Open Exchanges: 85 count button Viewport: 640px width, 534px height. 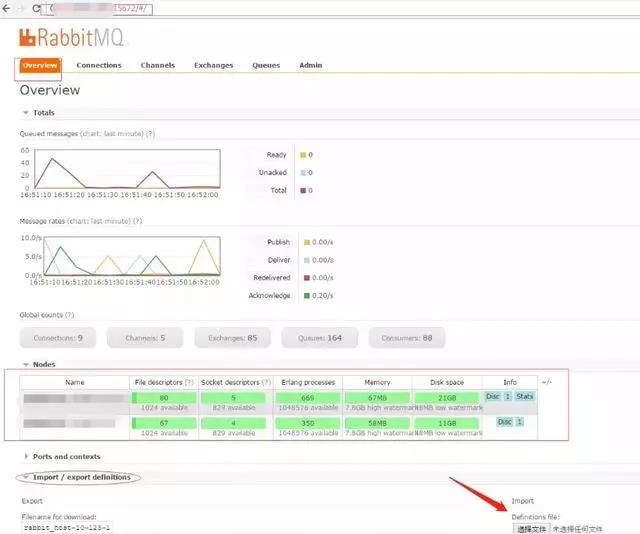coord(233,338)
